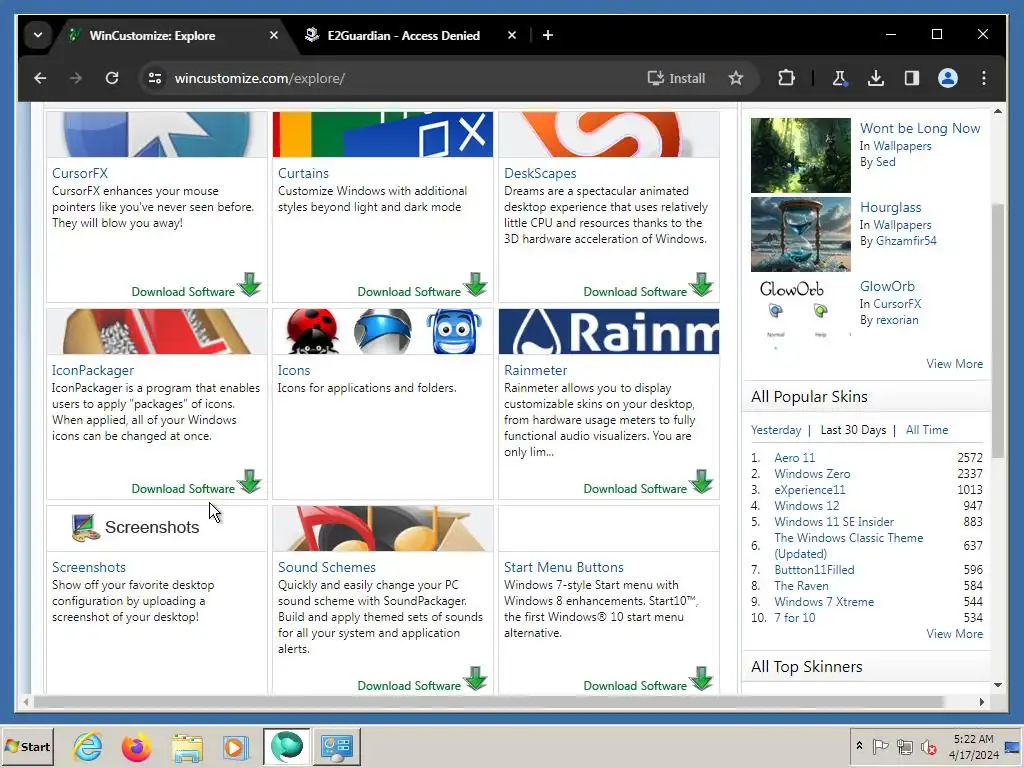Click the horizontal scrollbar right arrow
Image resolution: width=1024 pixels, height=768 pixels.
pyautogui.click(x=982, y=702)
